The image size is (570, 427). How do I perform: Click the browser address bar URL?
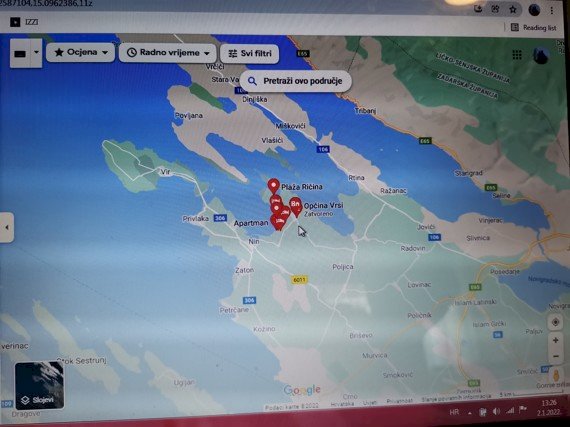click(47, 3)
